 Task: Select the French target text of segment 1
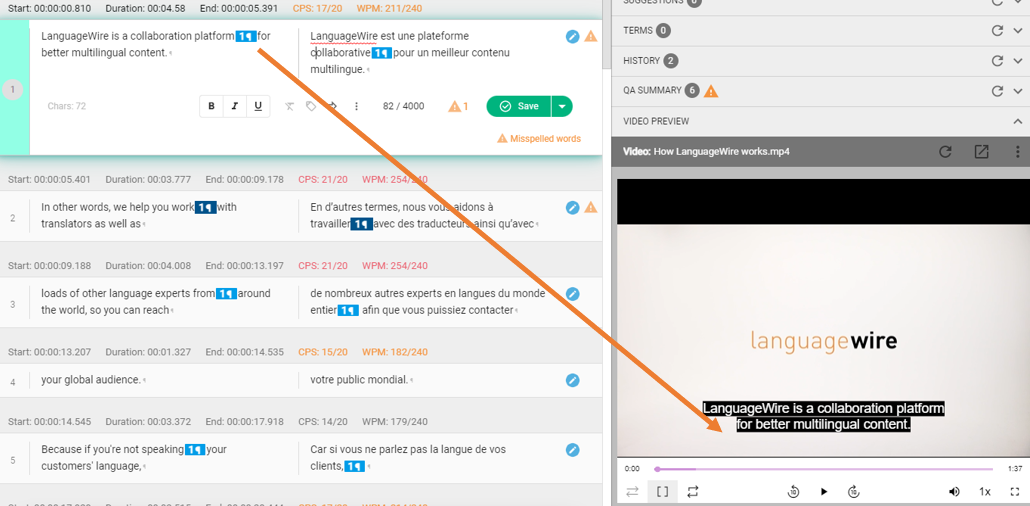[x=410, y=53]
